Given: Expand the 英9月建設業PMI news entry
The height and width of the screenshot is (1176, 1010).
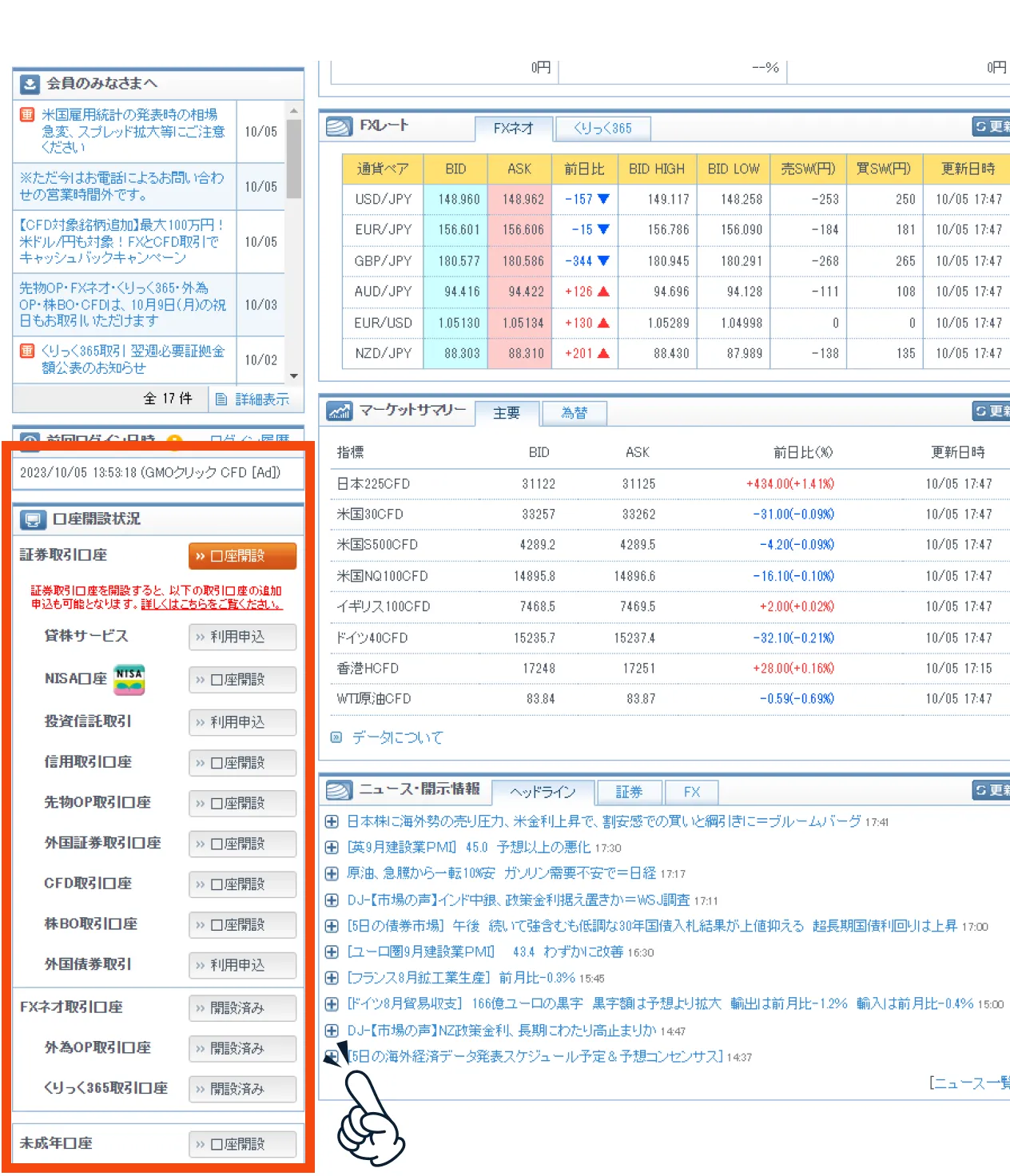Looking at the screenshot, I should pos(332,848).
